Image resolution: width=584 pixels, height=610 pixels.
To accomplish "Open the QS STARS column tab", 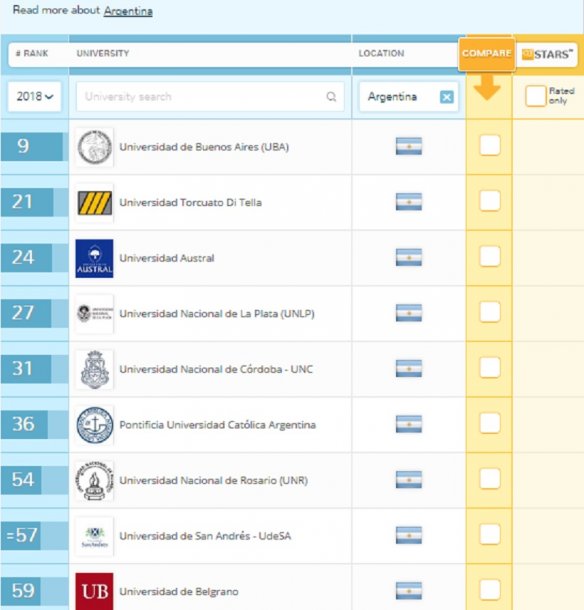I will point(547,54).
